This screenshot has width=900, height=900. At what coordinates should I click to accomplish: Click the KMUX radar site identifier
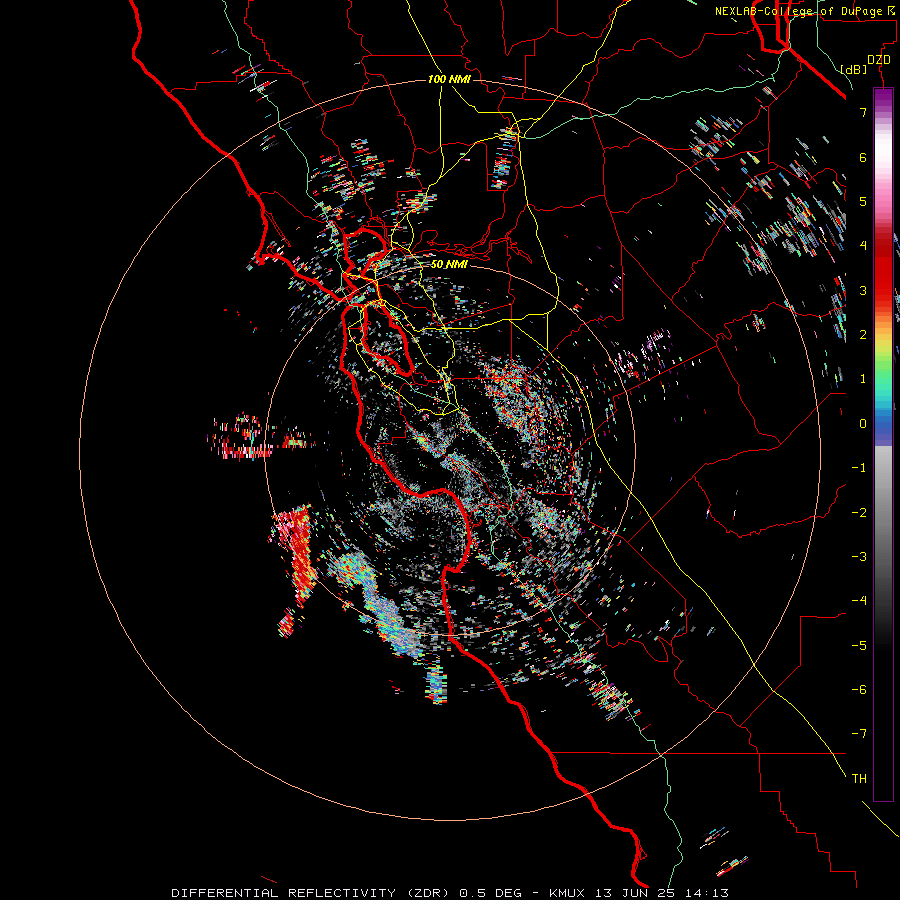tap(569, 893)
